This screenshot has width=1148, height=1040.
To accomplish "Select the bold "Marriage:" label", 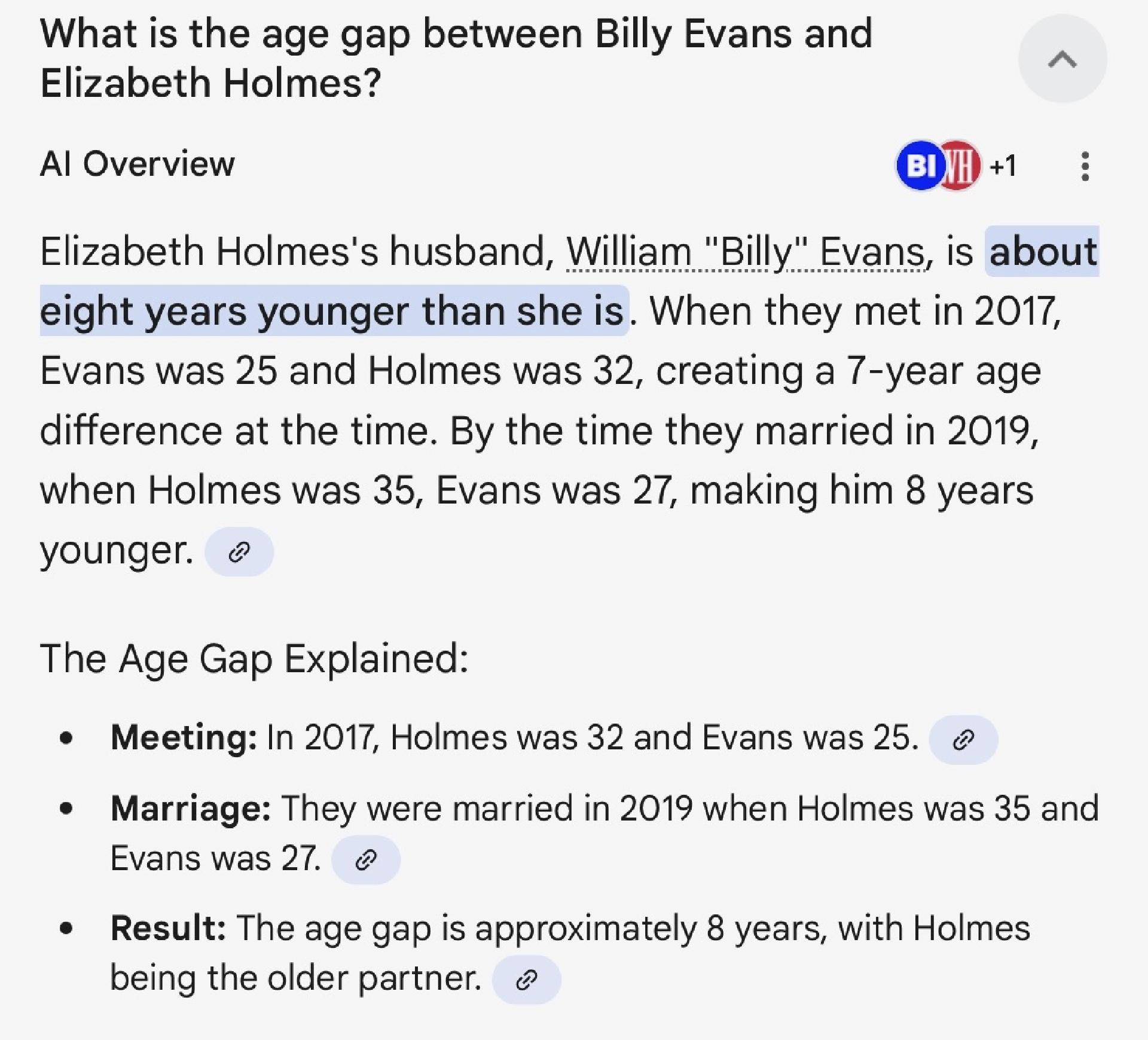I will [191, 809].
